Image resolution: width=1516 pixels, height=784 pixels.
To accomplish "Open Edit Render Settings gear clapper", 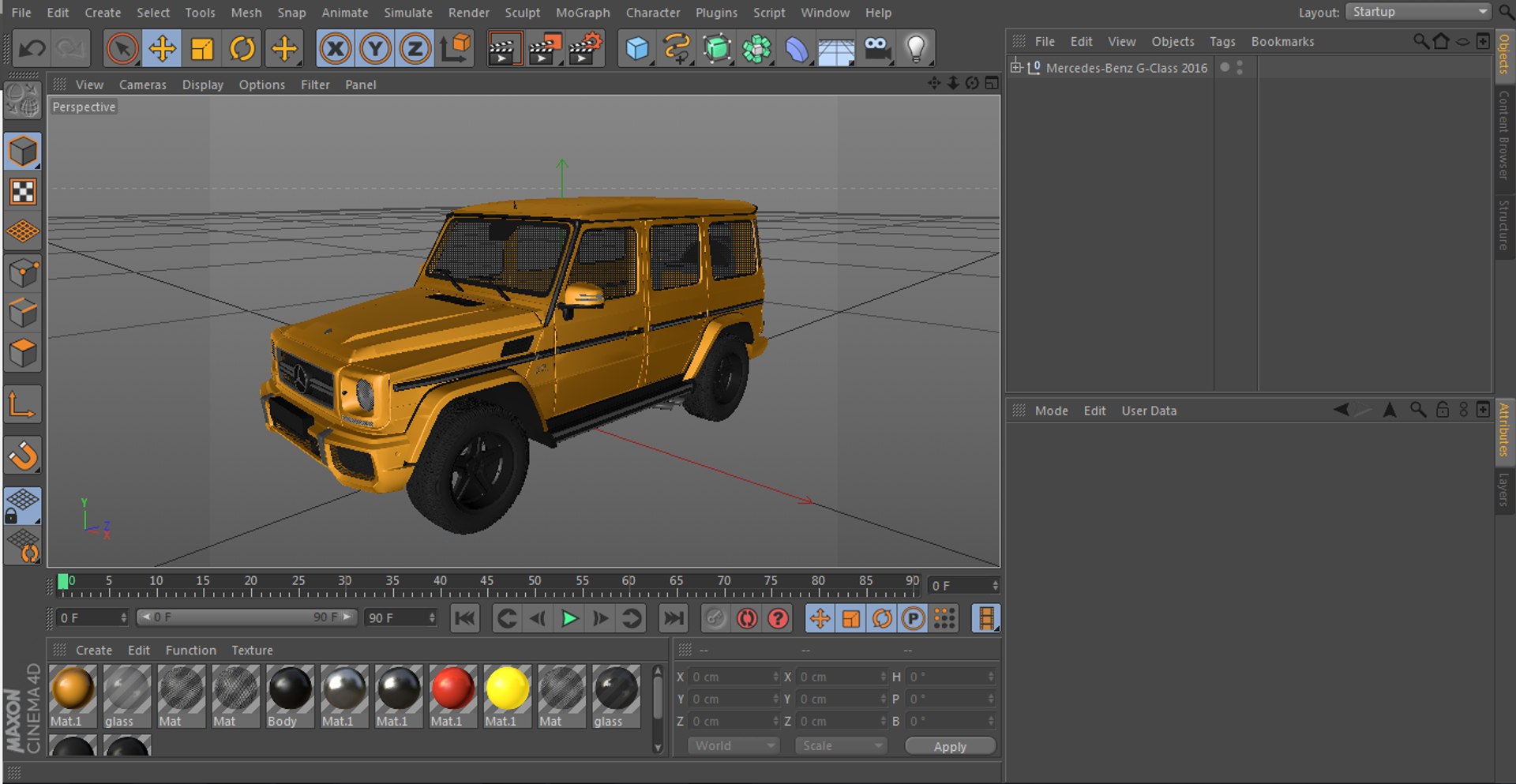I will [586, 49].
